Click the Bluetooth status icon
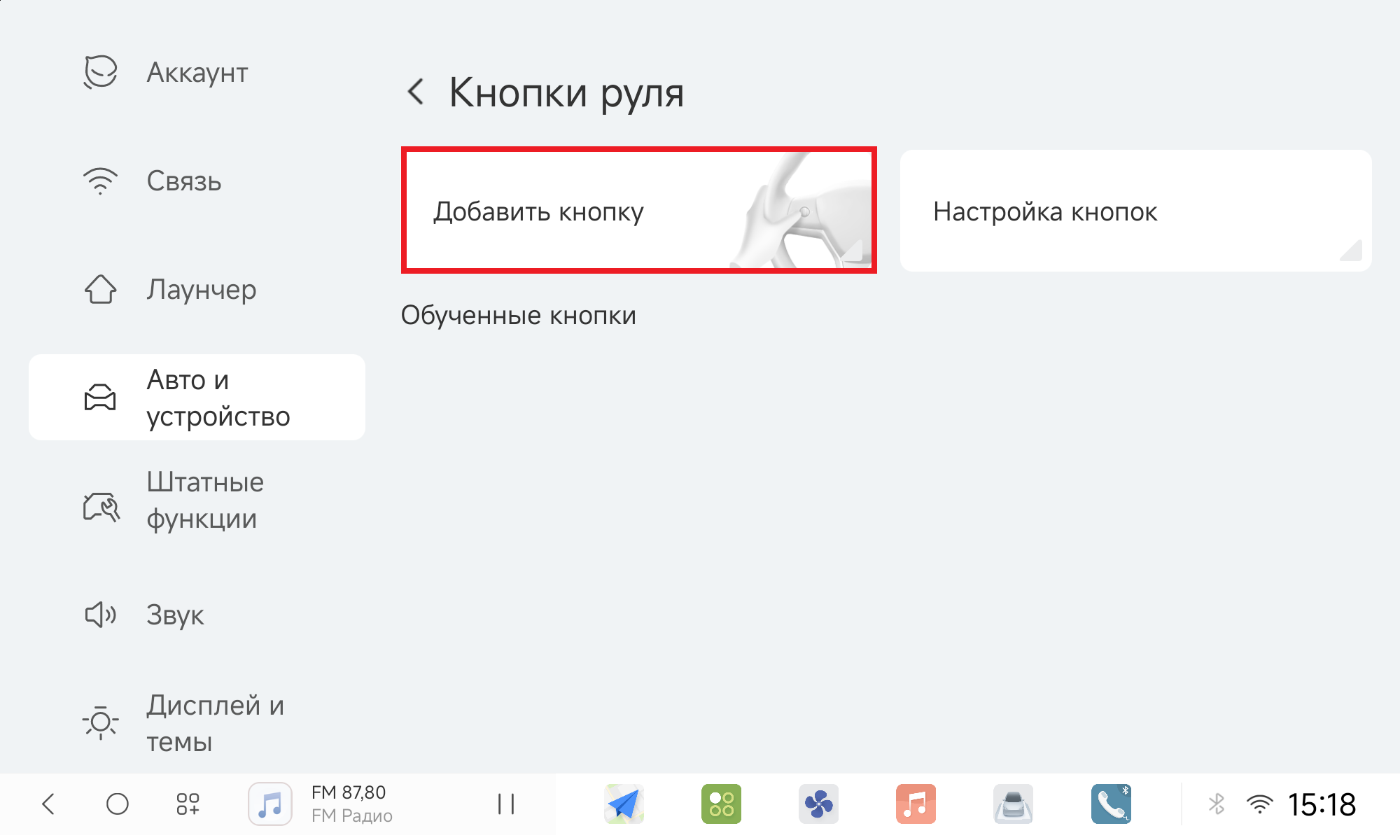This screenshot has width=1400, height=840. [x=1217, y=804]
